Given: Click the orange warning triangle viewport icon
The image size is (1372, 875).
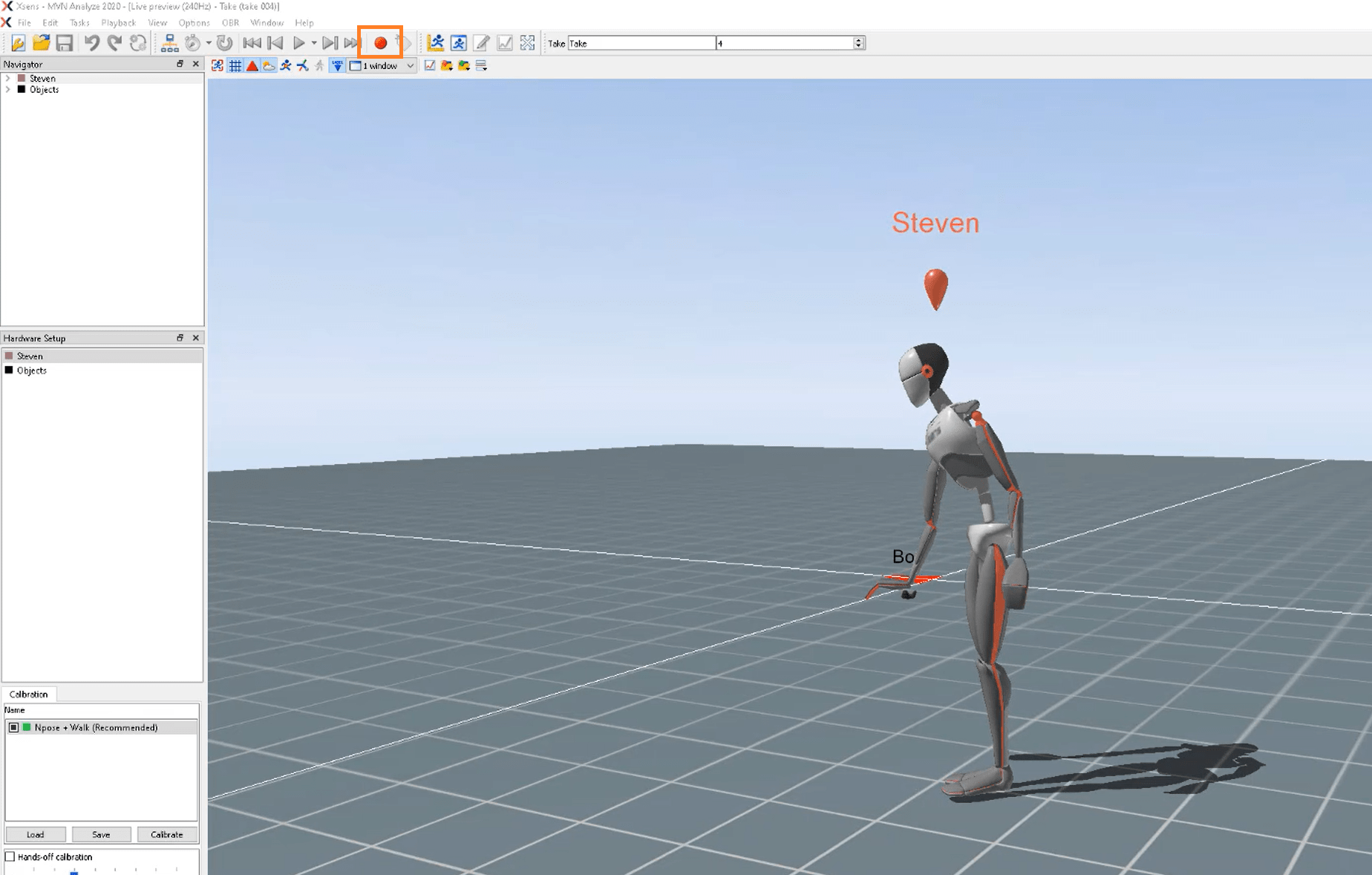Looking at the screenshot, I should click(252, 65).
